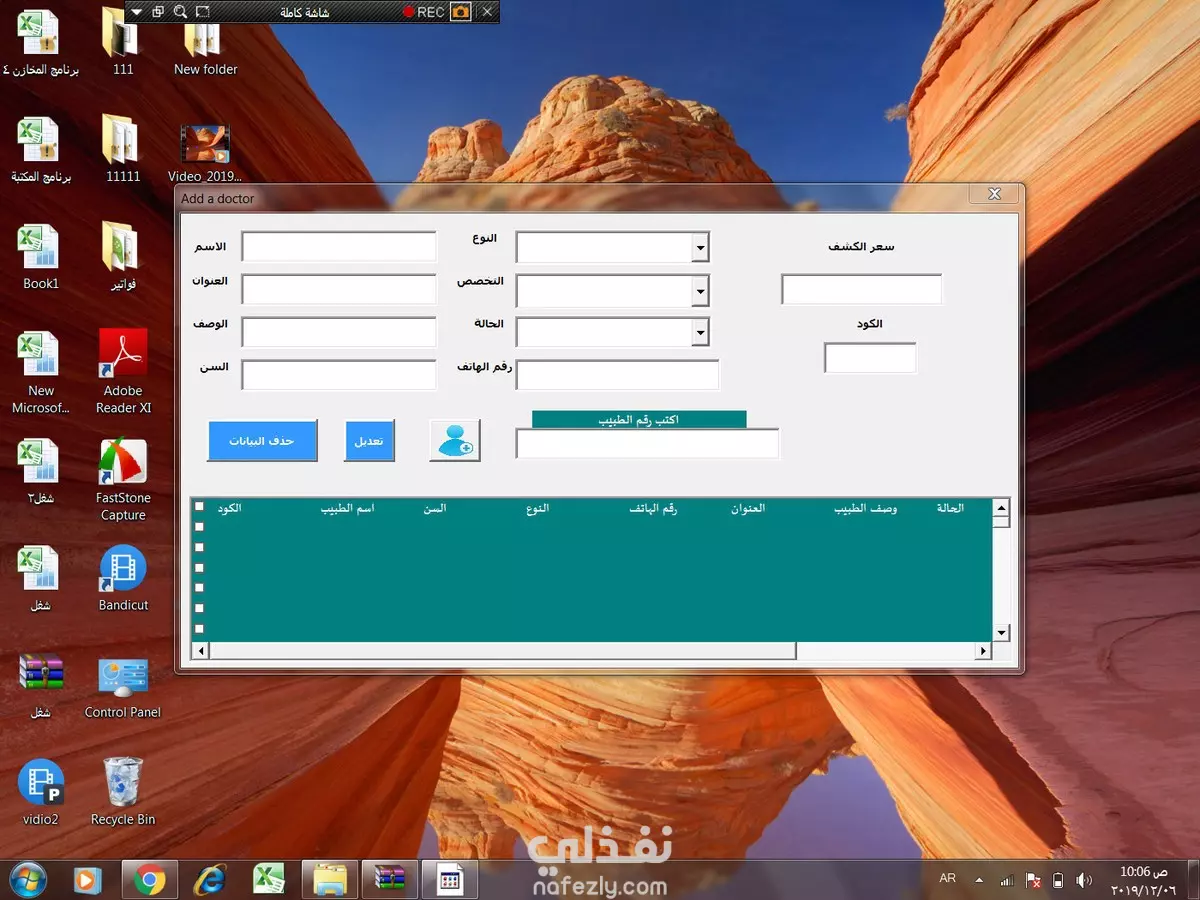Select the New folder desktop icon
Screen dimensions: 1200x900
click(205, 43)
